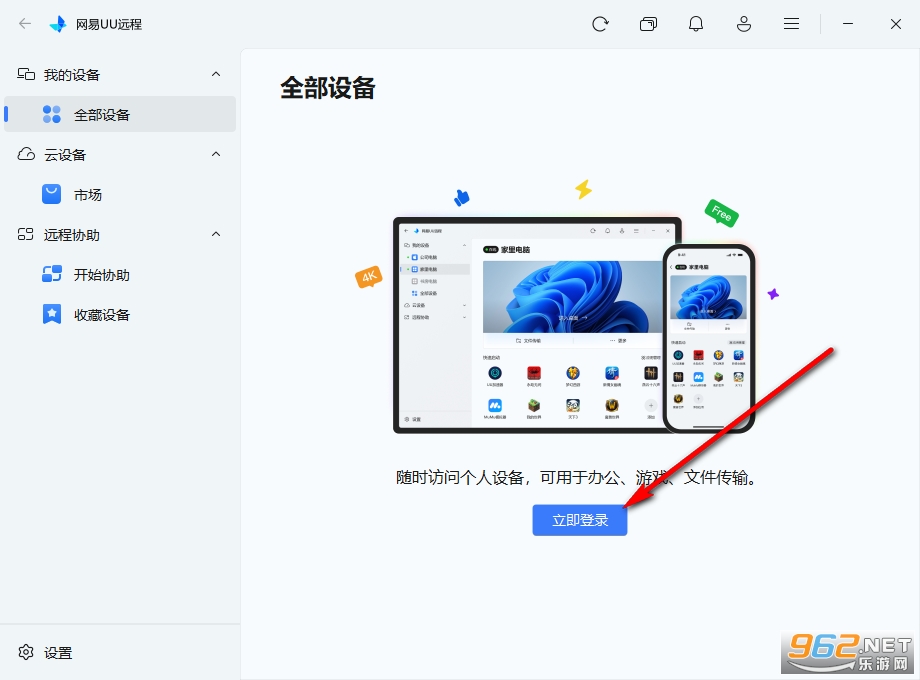Close the UU Remote window
The image size is (920, 680).
tap(895, 24)
